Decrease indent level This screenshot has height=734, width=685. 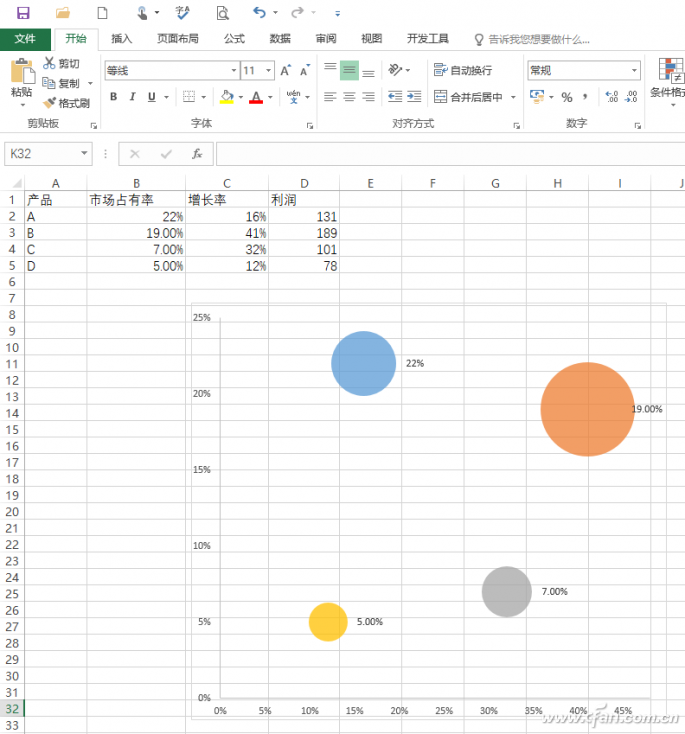pos(395,97)
